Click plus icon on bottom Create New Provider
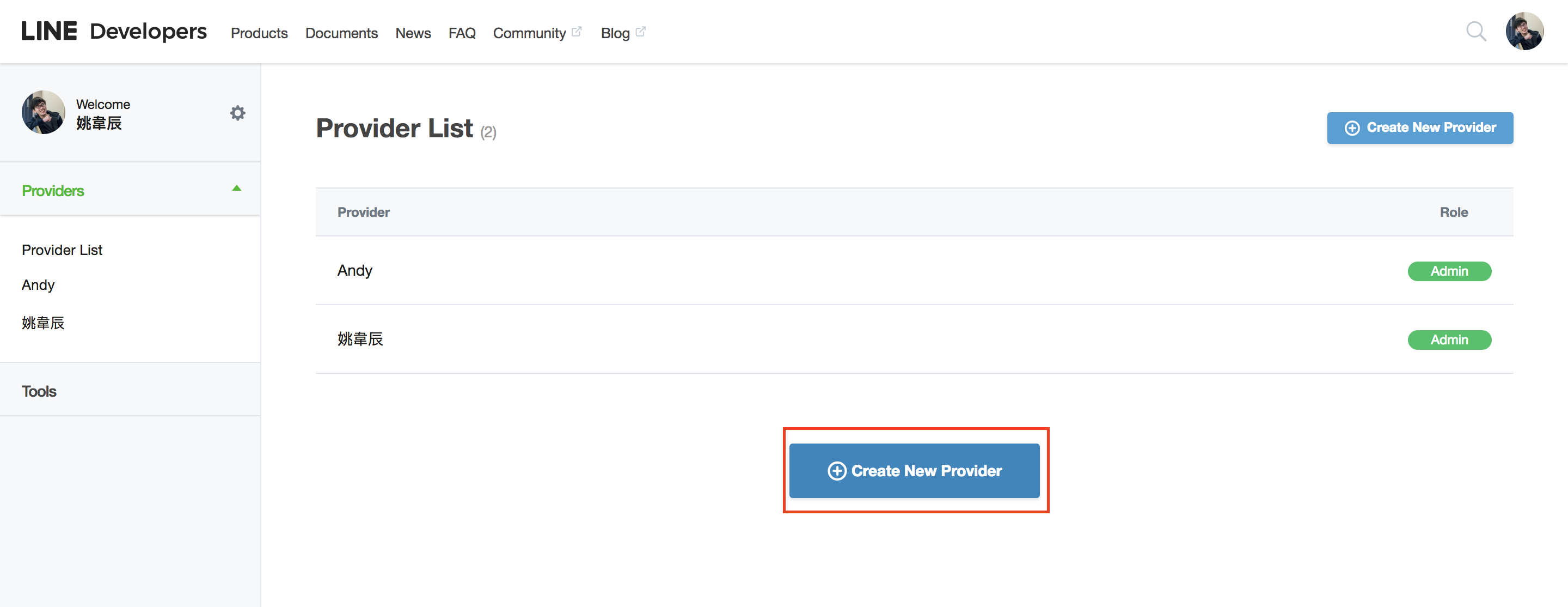The width and height of the screenshot is (1568, 607). click(x=837, y=471)
